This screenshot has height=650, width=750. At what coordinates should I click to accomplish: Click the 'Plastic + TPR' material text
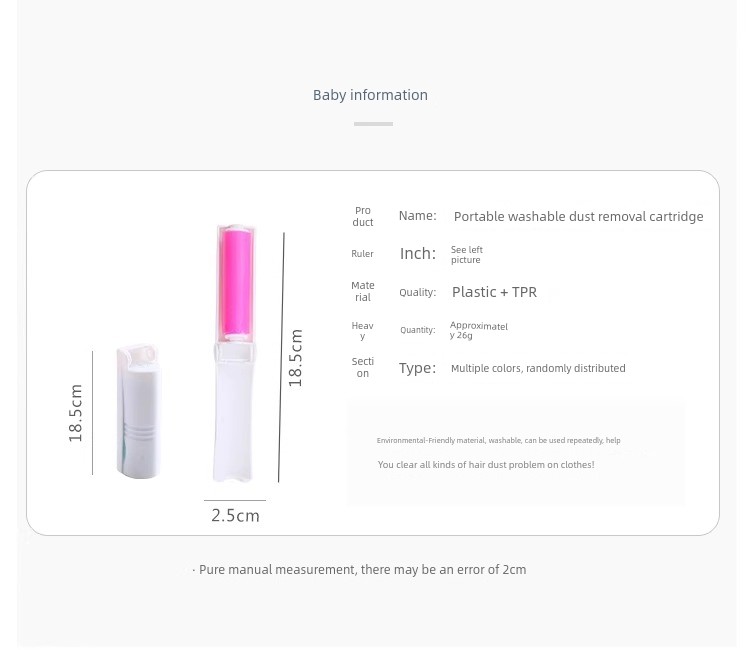[x=494, y=292]
